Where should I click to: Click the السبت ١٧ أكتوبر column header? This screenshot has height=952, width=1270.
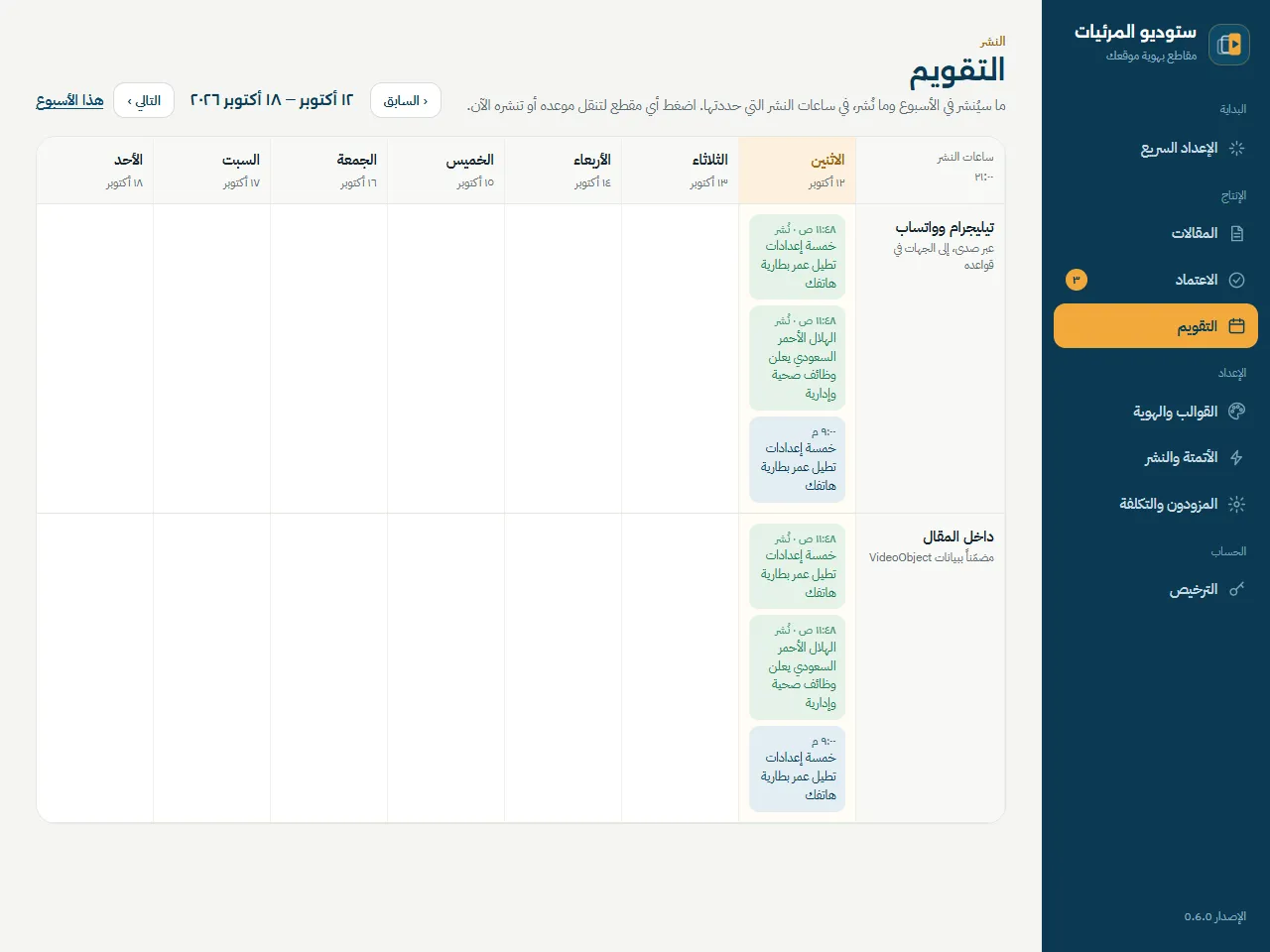pyautogui.click(x=212, y=171)
